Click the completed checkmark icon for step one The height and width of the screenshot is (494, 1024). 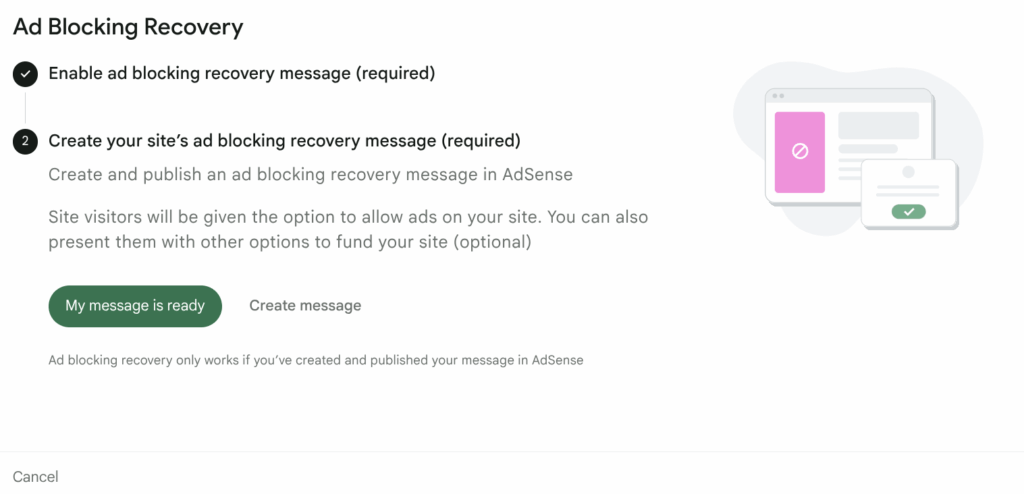[x=25, y=73]
